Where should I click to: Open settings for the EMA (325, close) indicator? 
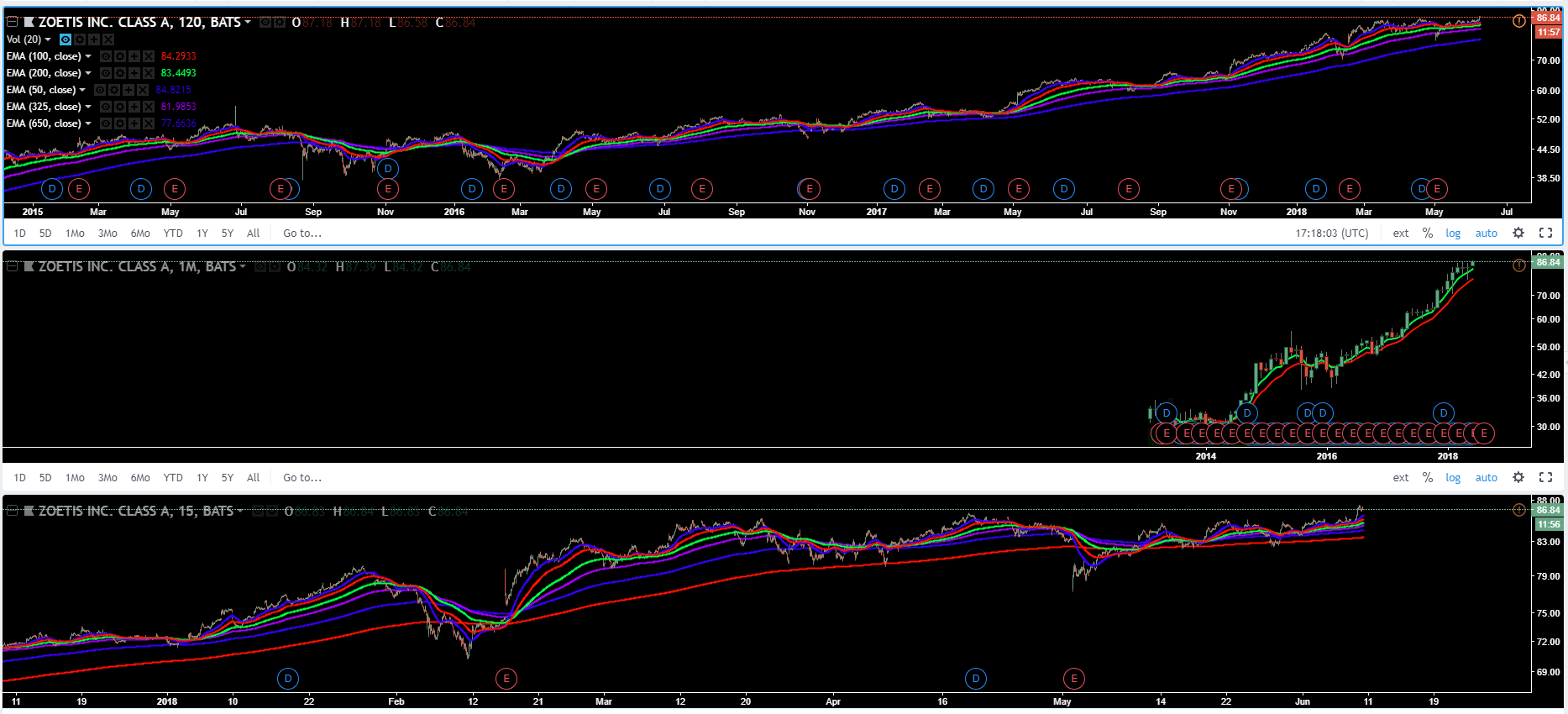[120, 107]
